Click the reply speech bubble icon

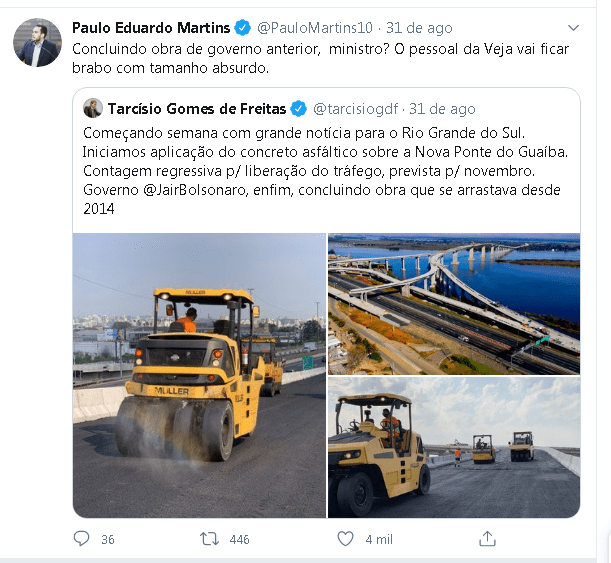pyautogui.click(x=81, y=538)
